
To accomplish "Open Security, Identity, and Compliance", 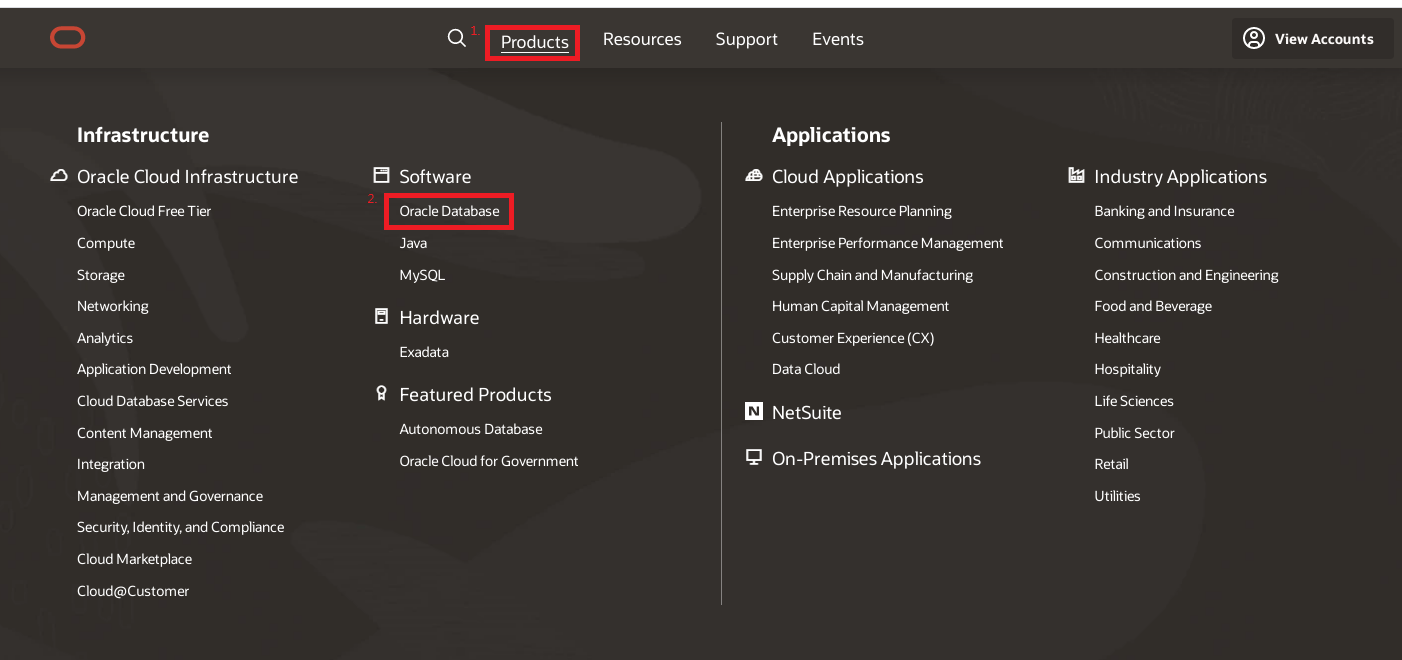I will coord(181,527).
